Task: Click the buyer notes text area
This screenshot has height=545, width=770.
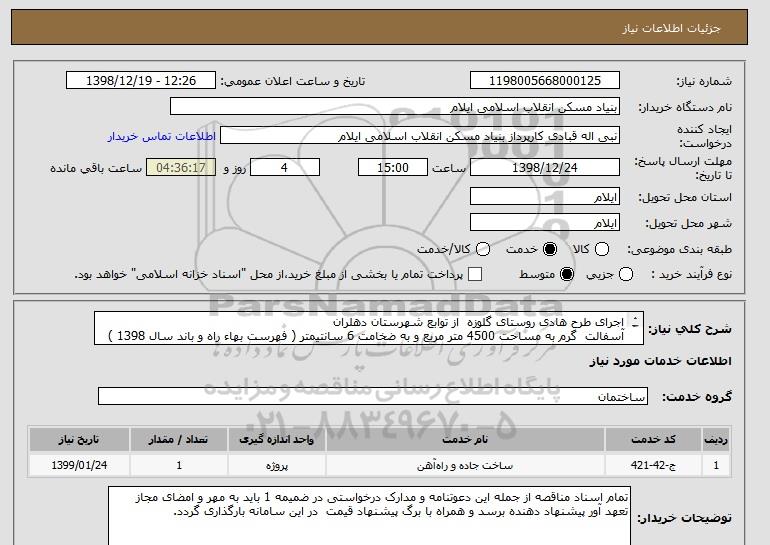Action: 369,516
